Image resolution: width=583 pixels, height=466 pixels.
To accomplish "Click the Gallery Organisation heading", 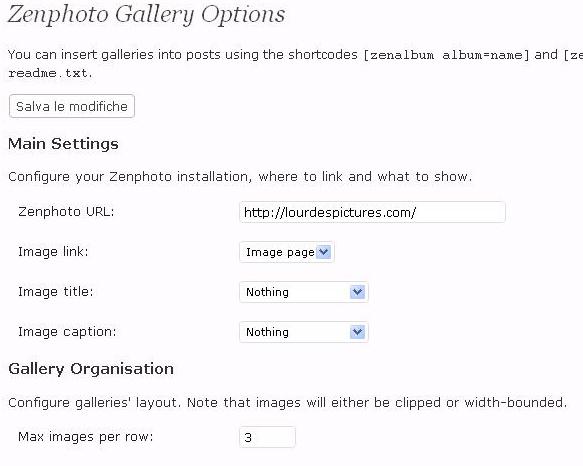I will click(91, 369).
